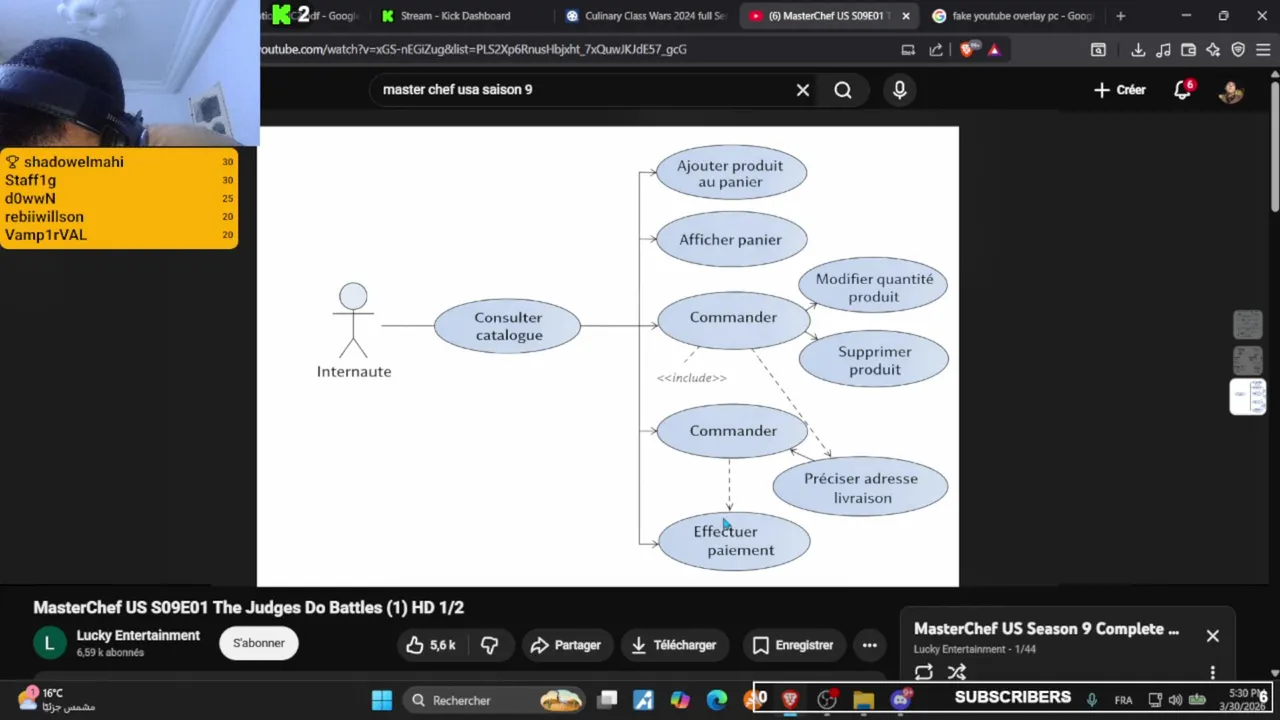Like the video with 5,6 k
Image resolution: width=1280 pixels, height=720 pixels.
pos(431,645)
